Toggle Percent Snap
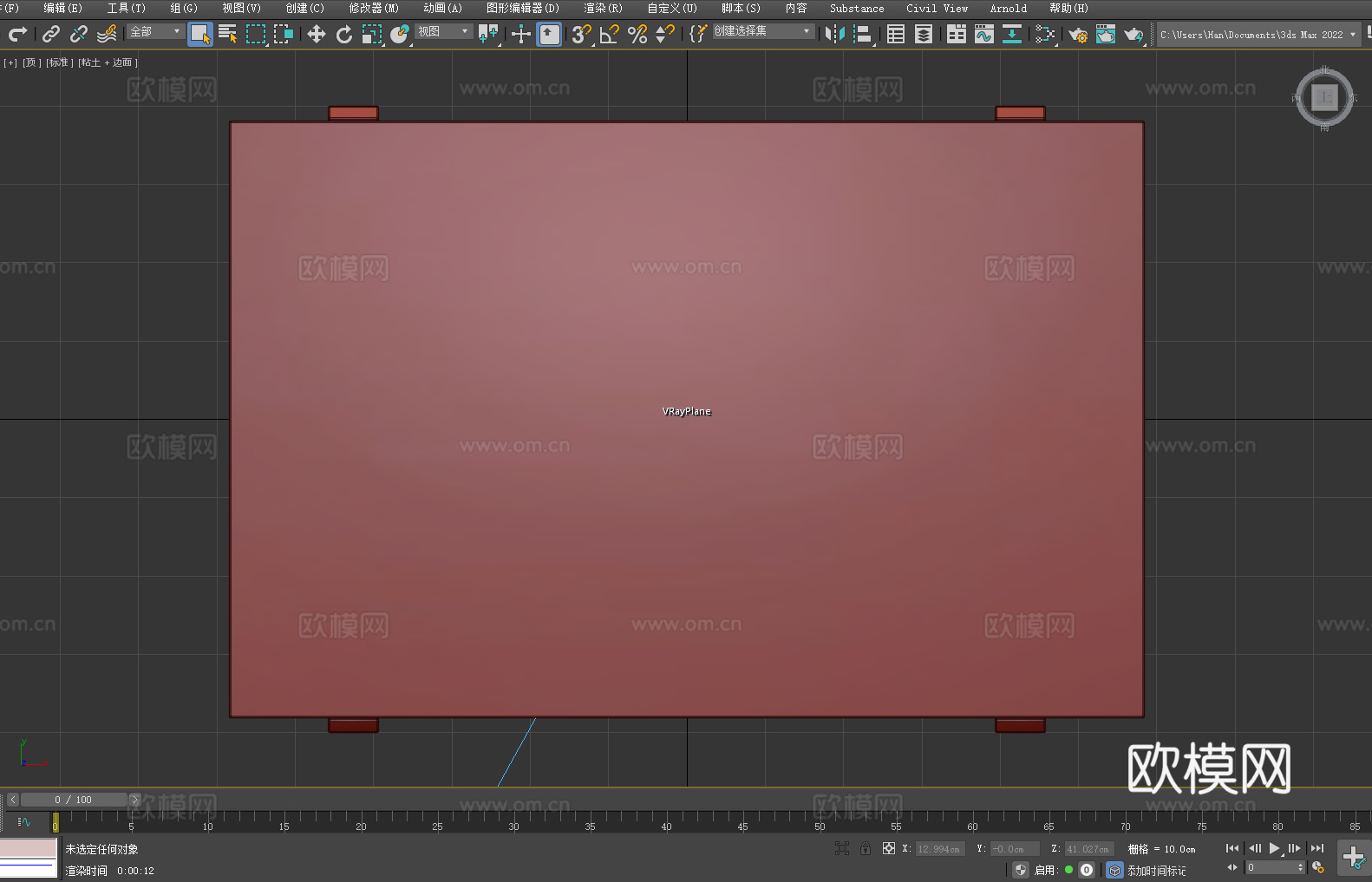1372x882 pixels. [637, 34]
